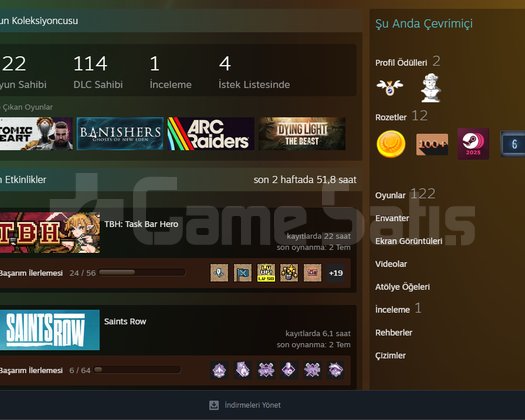The width and height of the screenshot is (525, 420).
Task: View the 1 İnceleme stat in showcase
Action: tap(170, 72)
